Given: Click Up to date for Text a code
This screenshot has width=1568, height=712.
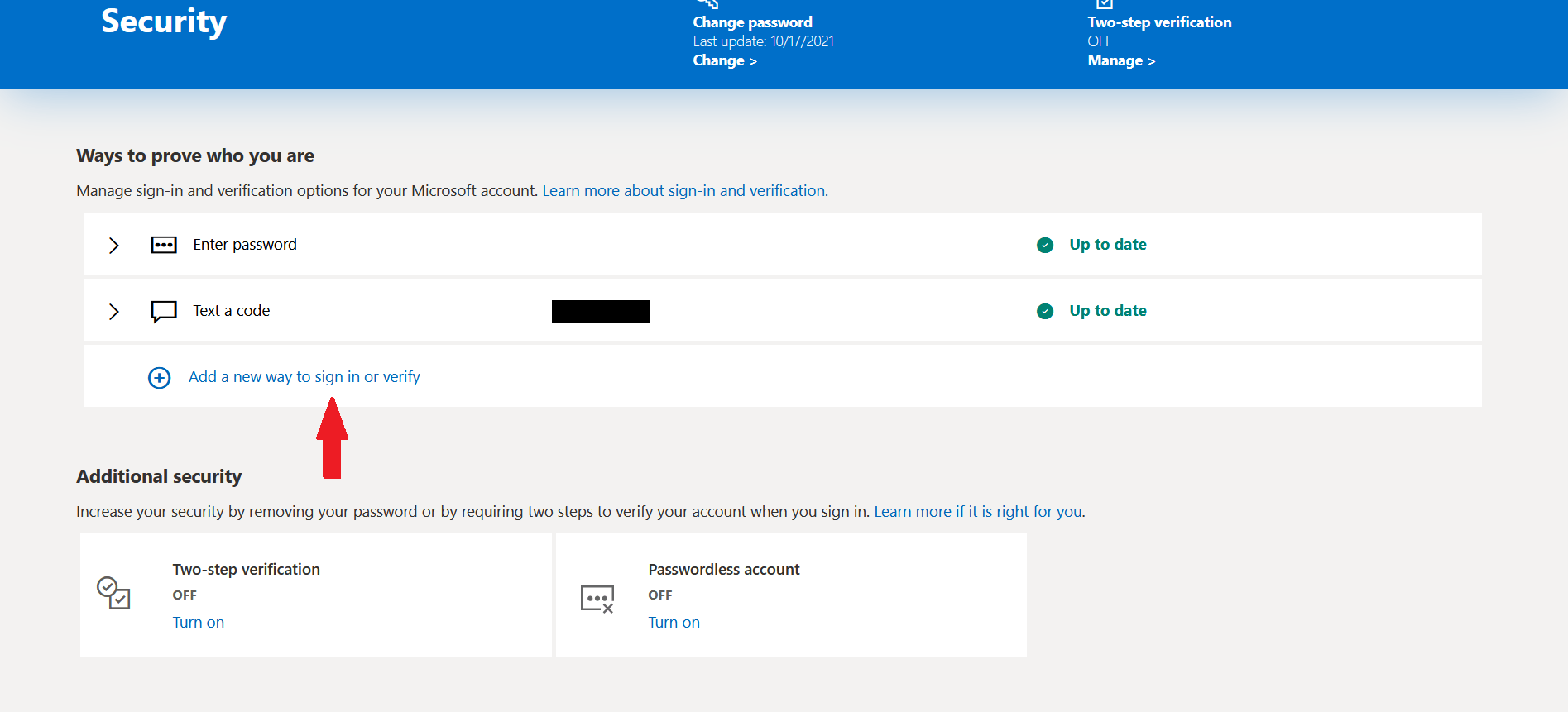Looking at the screenshot, I should (1108, 311).
